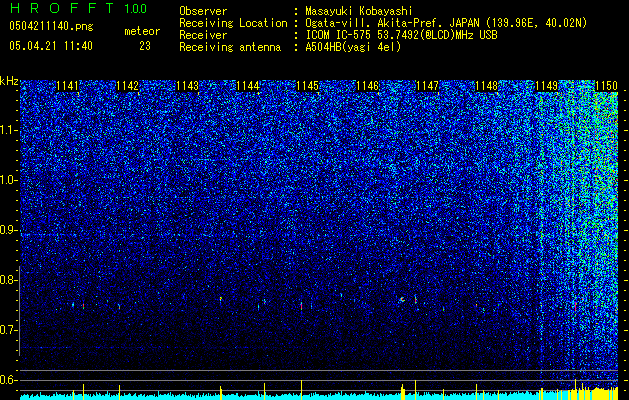This screenshot has width=629, height=400.
Task: Click the 1149 time marker label
Action: coord(547,86)
